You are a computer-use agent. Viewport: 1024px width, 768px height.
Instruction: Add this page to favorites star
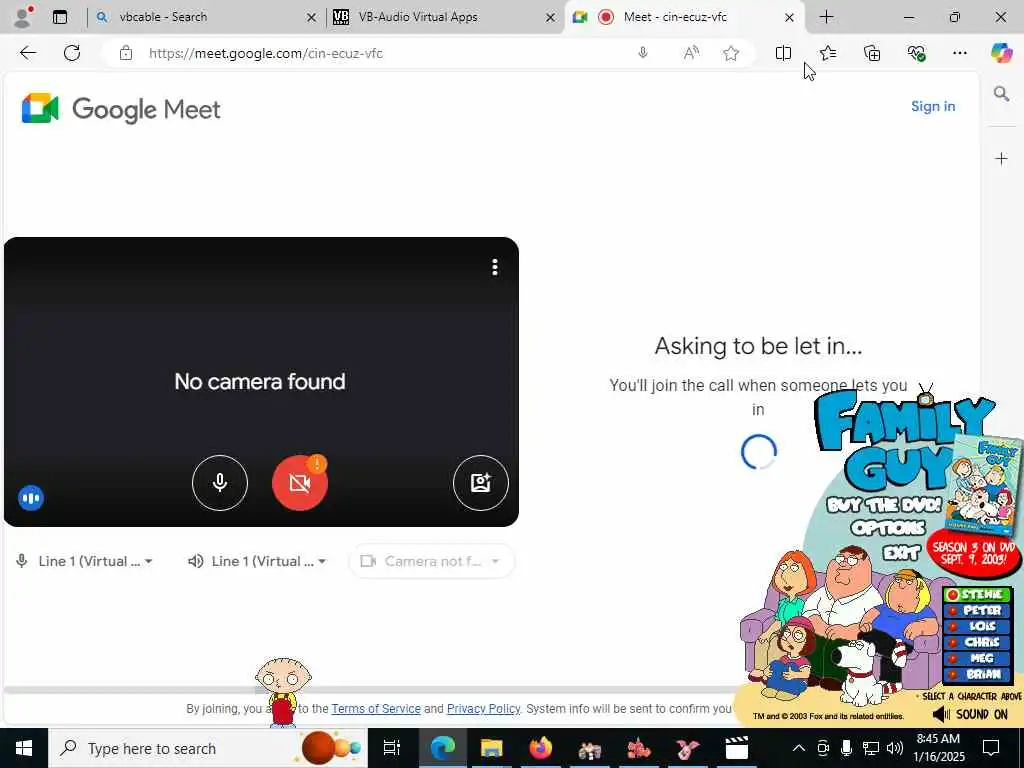[731, 53]
